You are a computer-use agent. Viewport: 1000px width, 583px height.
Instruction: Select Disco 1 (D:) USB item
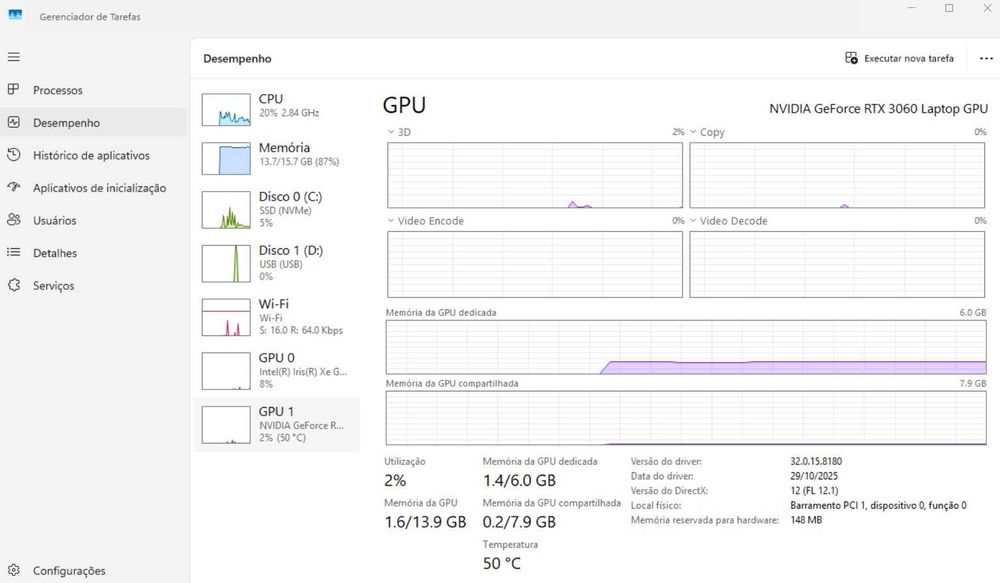click(x=277, y=263)
